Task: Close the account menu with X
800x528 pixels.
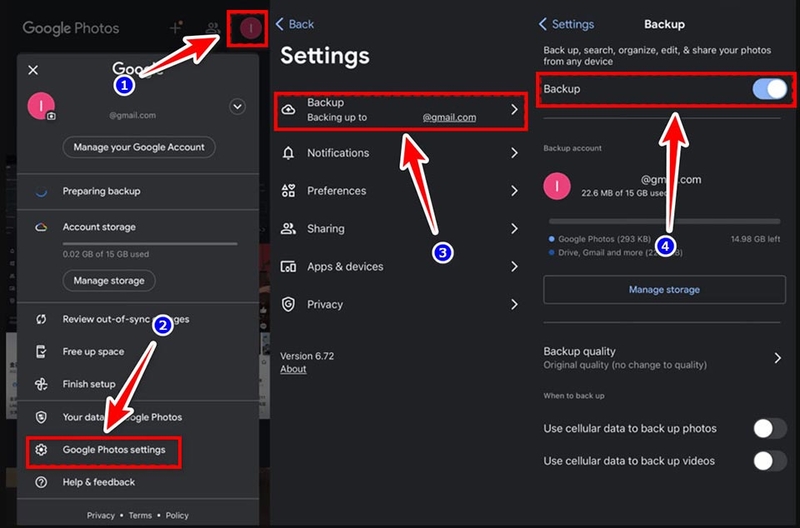Action: [33, 70]
